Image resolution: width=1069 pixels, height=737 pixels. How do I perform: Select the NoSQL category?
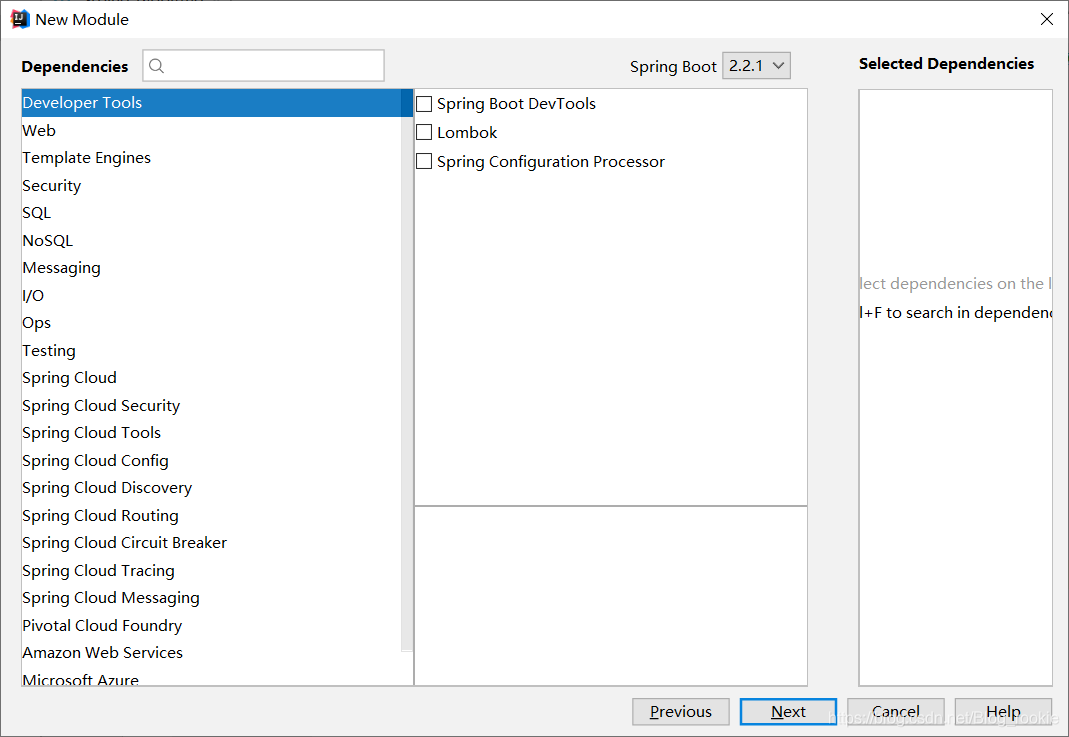click(x=212, y=241)
